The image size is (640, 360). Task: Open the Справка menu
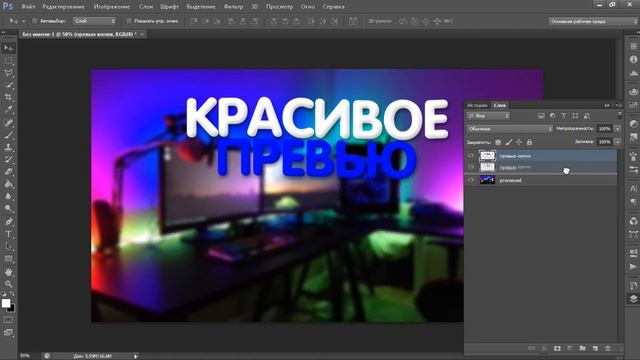(333, 7)
